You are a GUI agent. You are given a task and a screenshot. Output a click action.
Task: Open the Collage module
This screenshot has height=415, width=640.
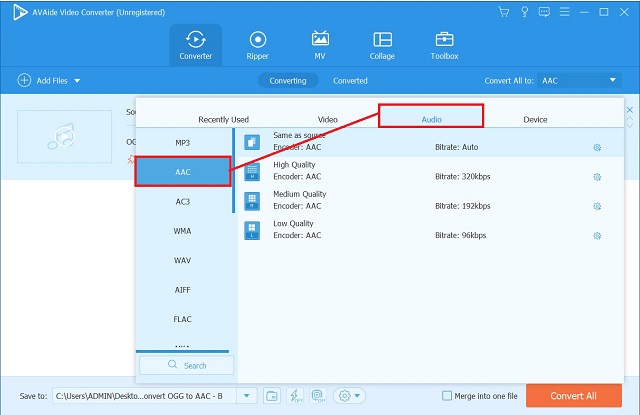coord(382,45)
